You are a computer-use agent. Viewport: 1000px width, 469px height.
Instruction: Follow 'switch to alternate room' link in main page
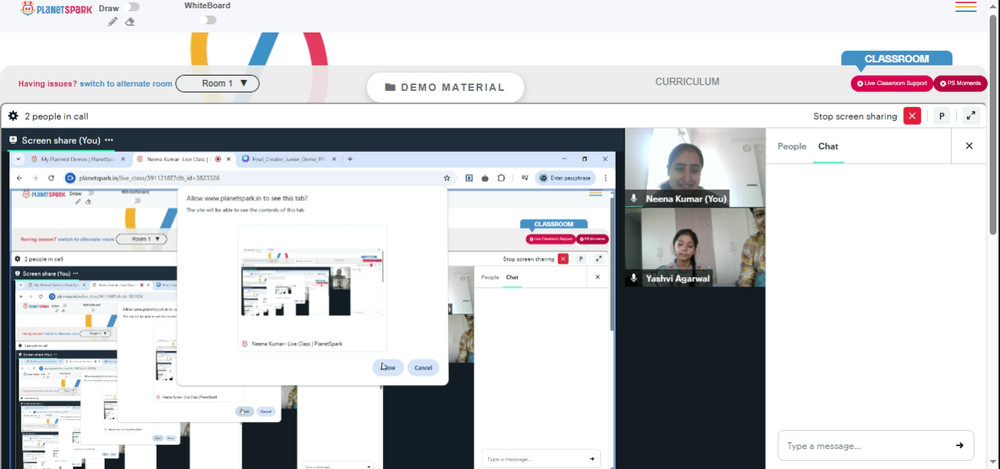126,84
